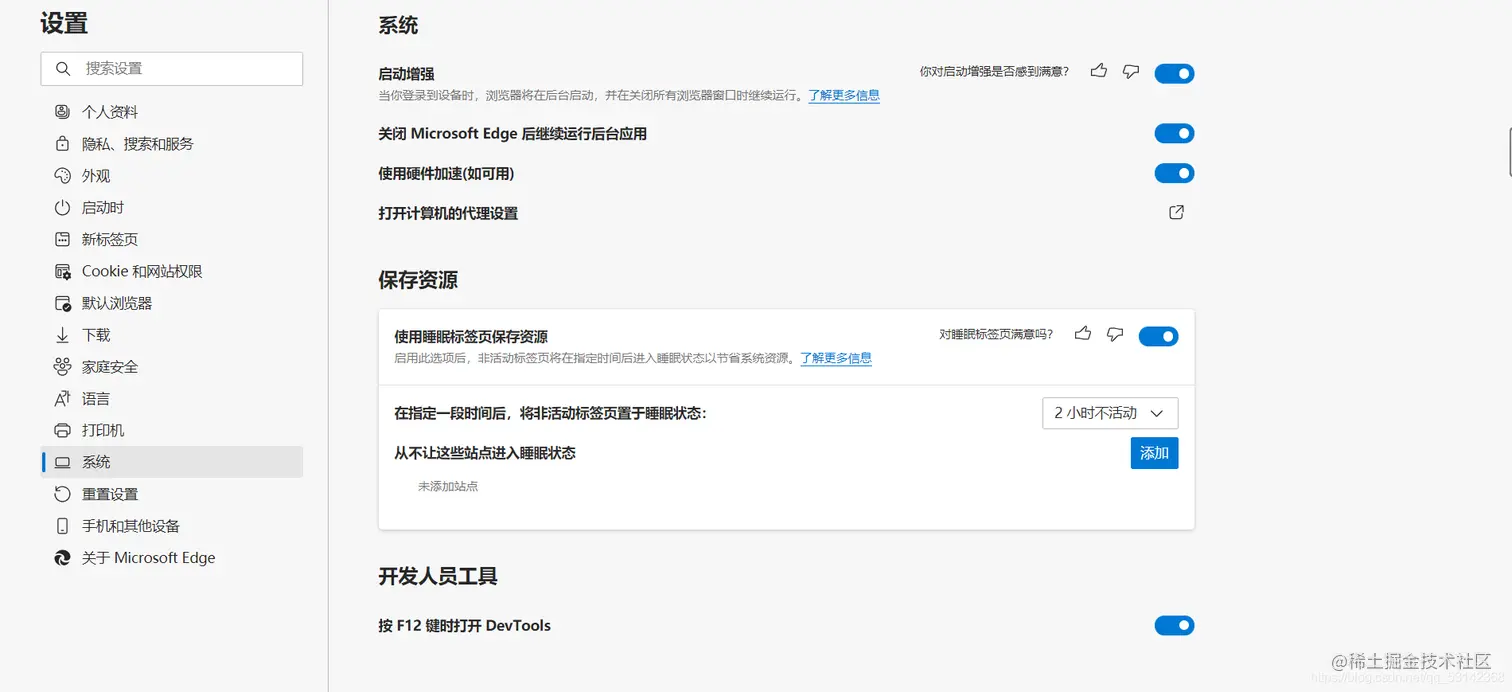Expand the sleep timing options menu
Viewport: 1512px width, 692px height.
pos(1110,412)
